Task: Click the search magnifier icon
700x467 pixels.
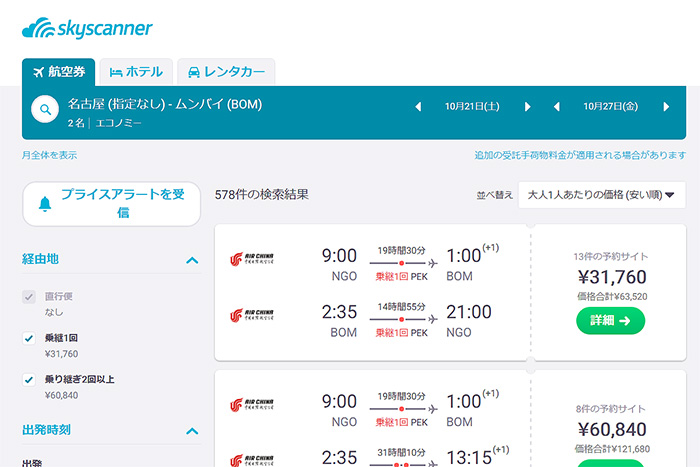Action: click(x=46, y=110)
